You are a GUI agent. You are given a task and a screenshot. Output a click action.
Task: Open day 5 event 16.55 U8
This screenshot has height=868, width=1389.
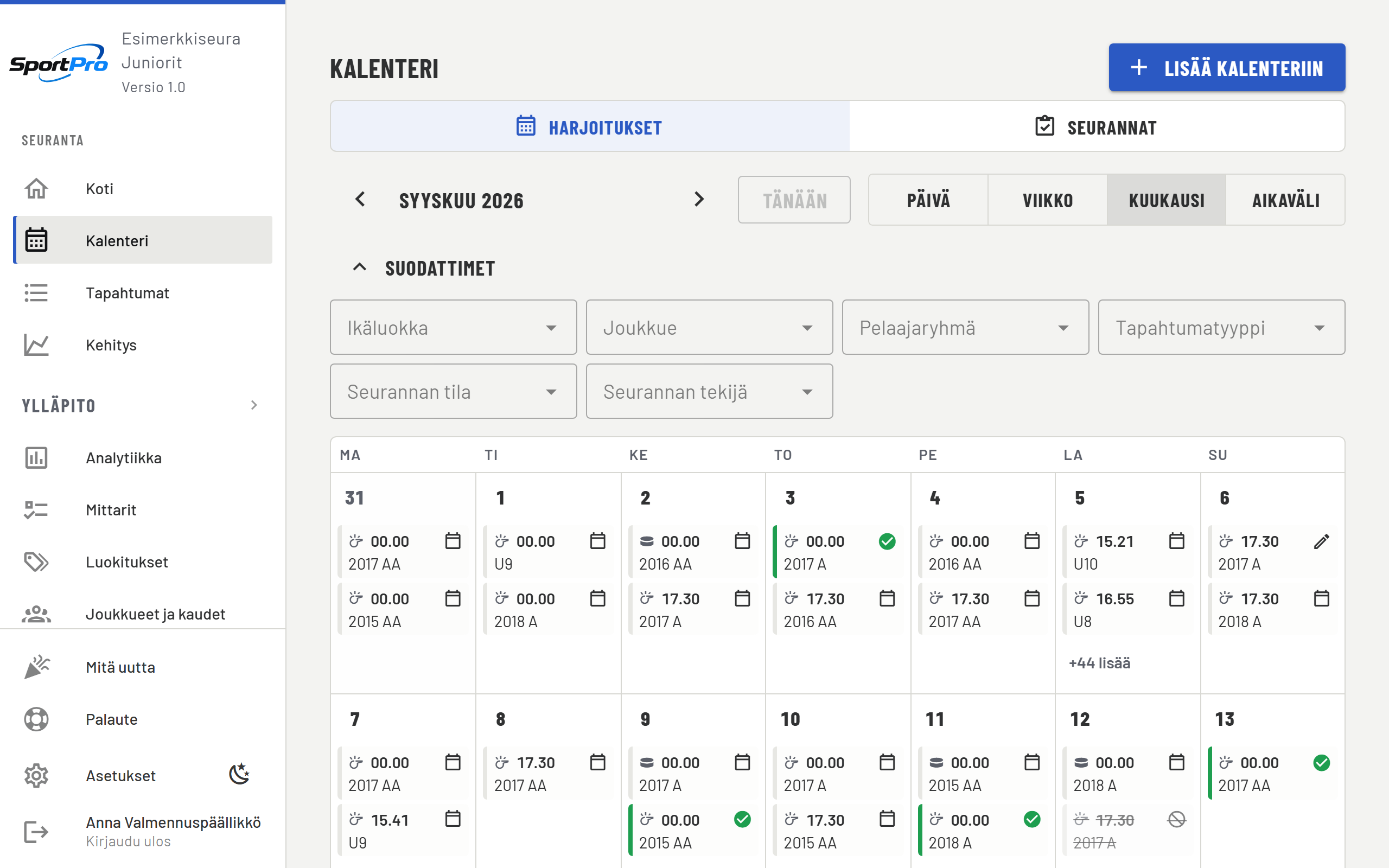[1127, 609]
